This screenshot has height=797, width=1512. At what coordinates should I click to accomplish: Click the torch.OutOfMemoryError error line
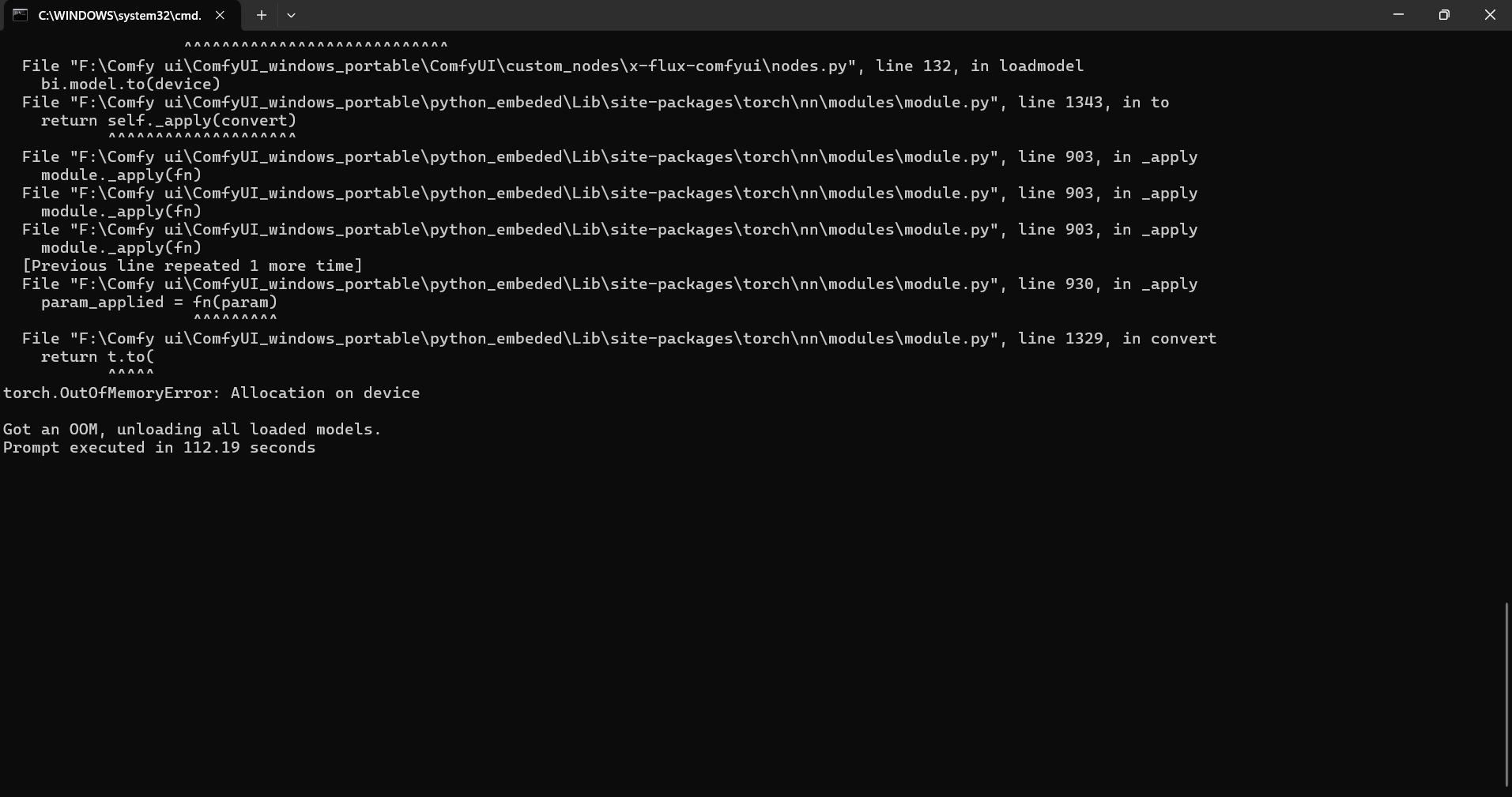point(212,393)
